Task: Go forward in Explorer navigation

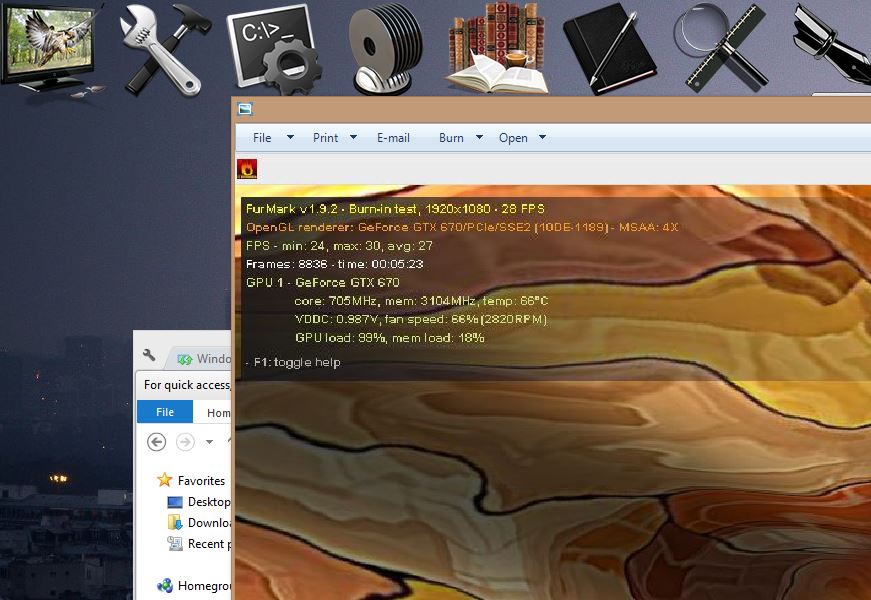Action: [x=186, y=442]
